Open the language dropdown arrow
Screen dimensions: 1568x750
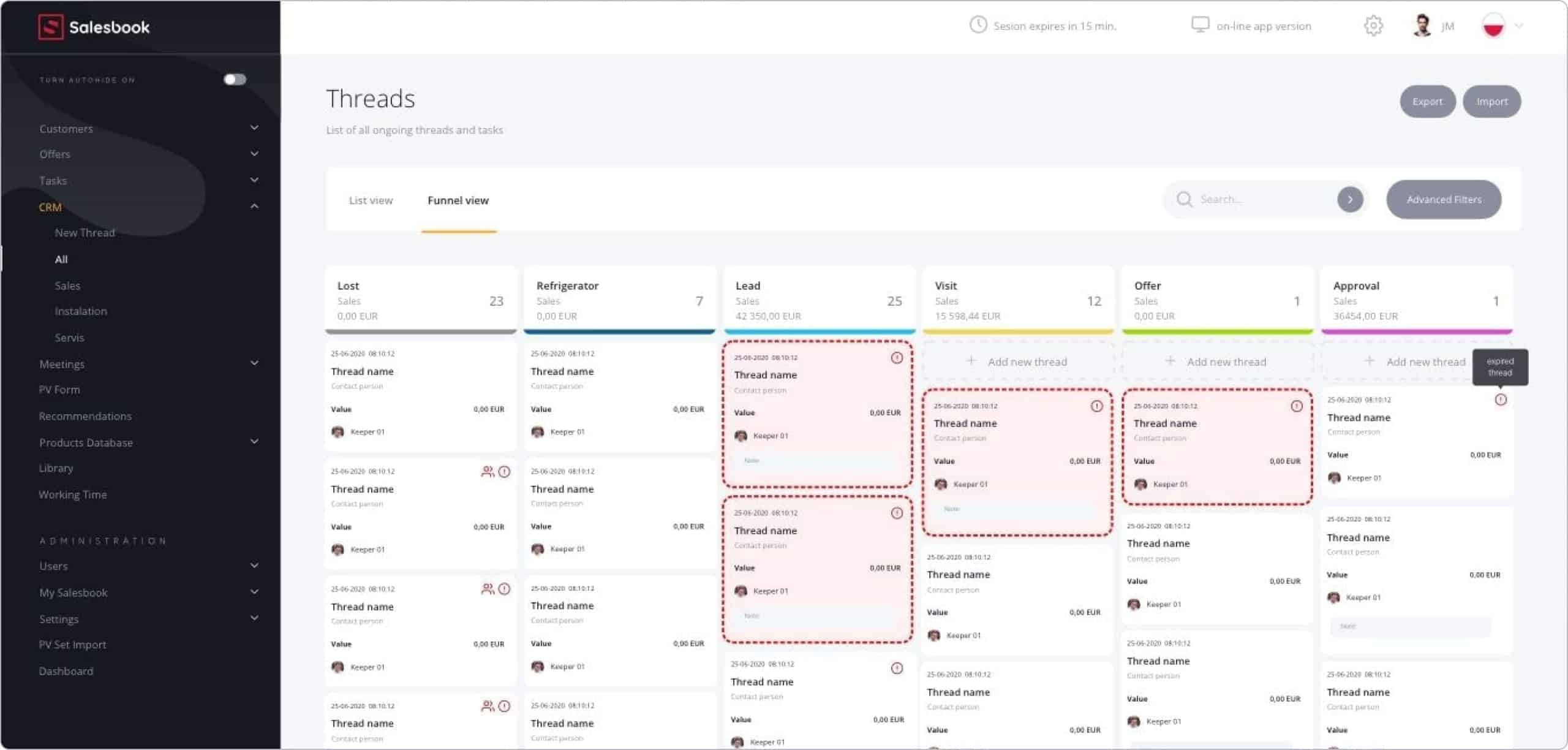click(1518, 26)
